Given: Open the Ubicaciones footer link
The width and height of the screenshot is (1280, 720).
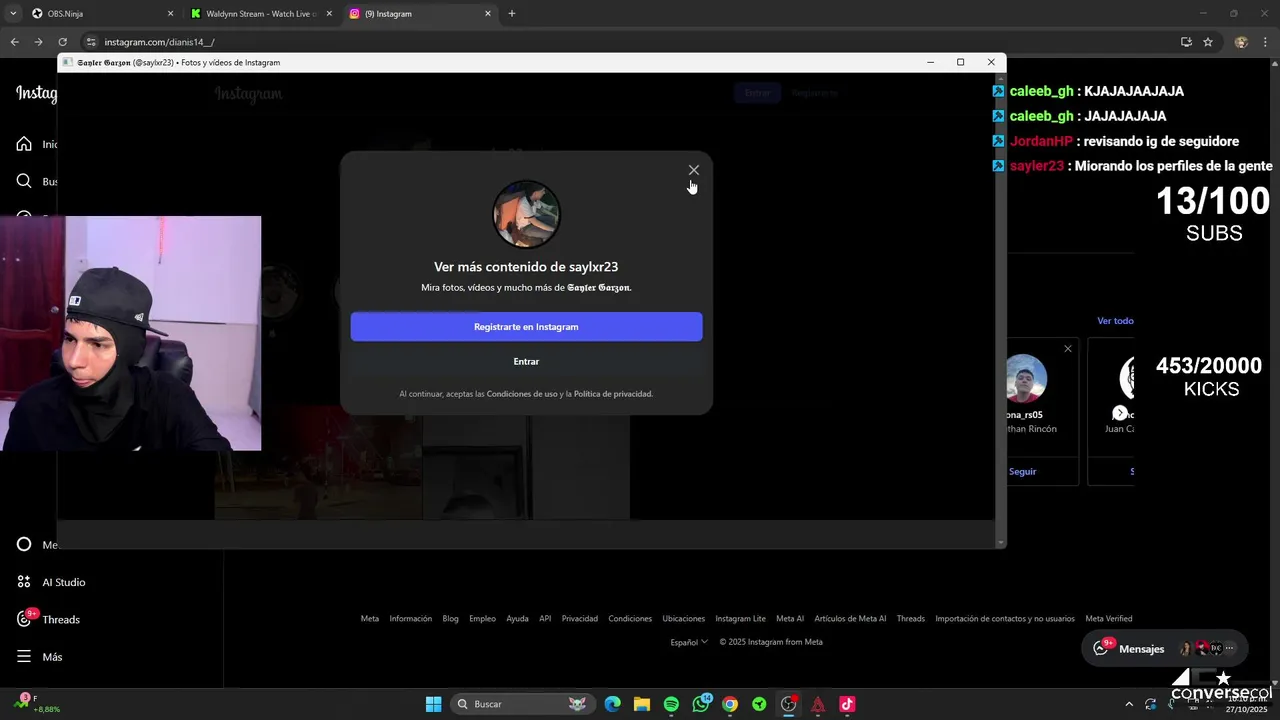Looking at the screenshot, I should coord(684,619).
